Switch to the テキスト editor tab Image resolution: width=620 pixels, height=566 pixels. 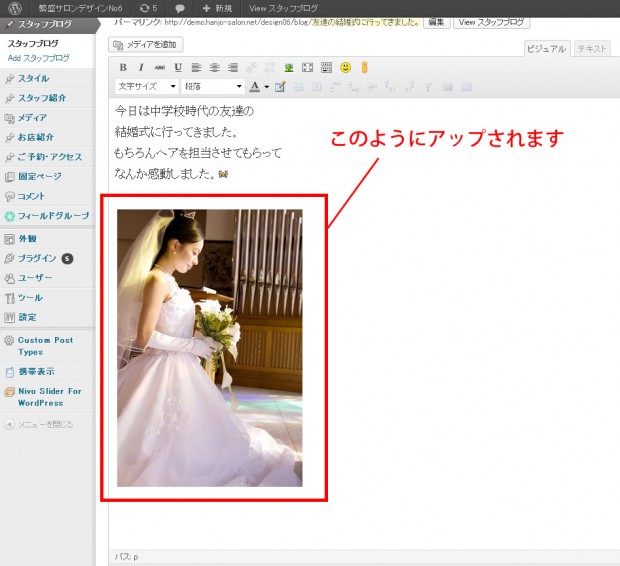click(592, 48)
